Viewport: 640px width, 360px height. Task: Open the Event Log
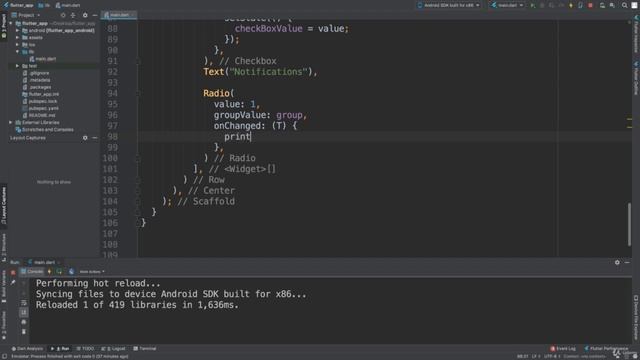tap(563, 349)
